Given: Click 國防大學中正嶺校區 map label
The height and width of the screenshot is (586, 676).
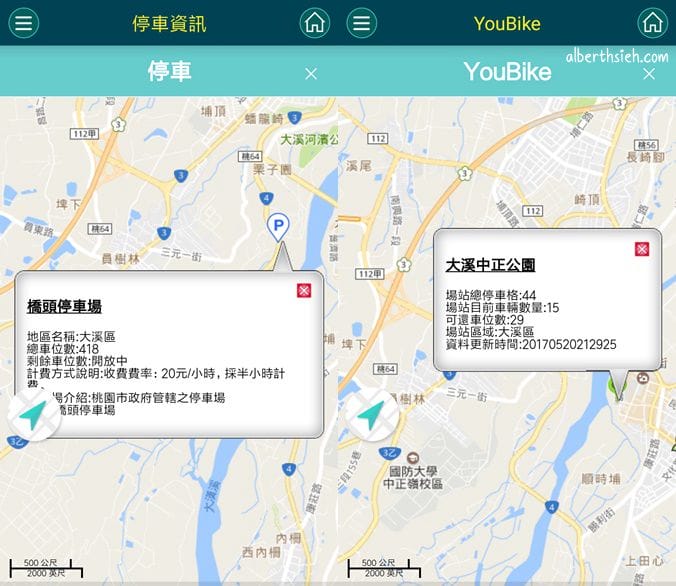Looking at the screenshot, I should pyautogui.click(x=413, y=477).
